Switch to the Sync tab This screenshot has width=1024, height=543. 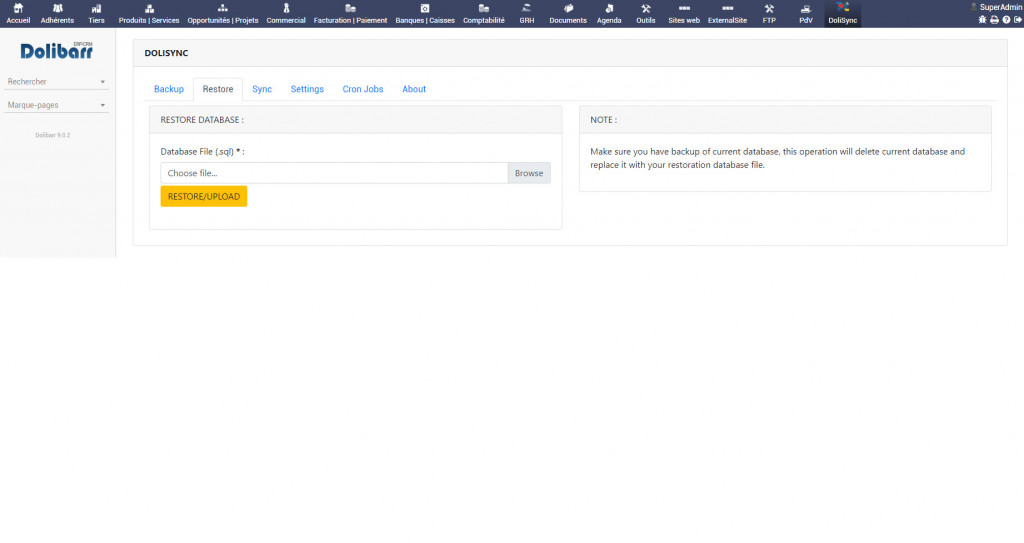click(x=262, y=89)
